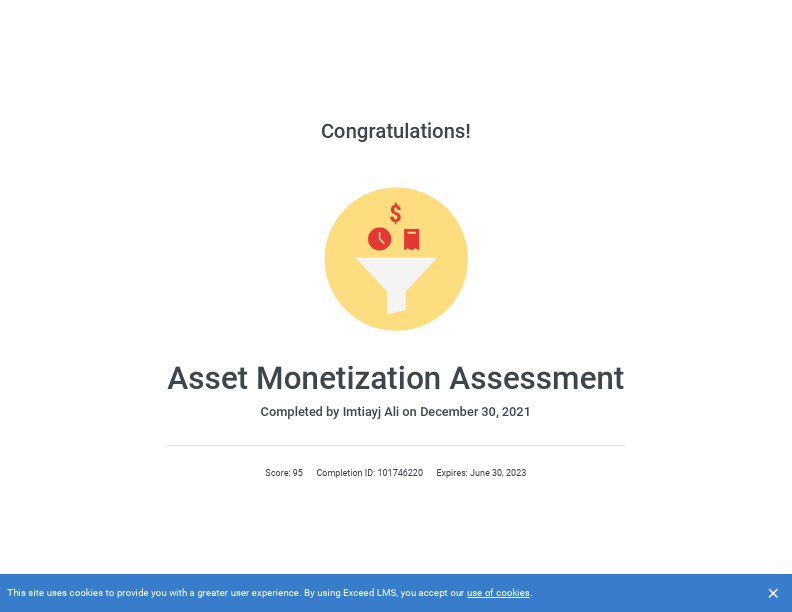Select the "Congratulations!" heading

pos(396,131)
